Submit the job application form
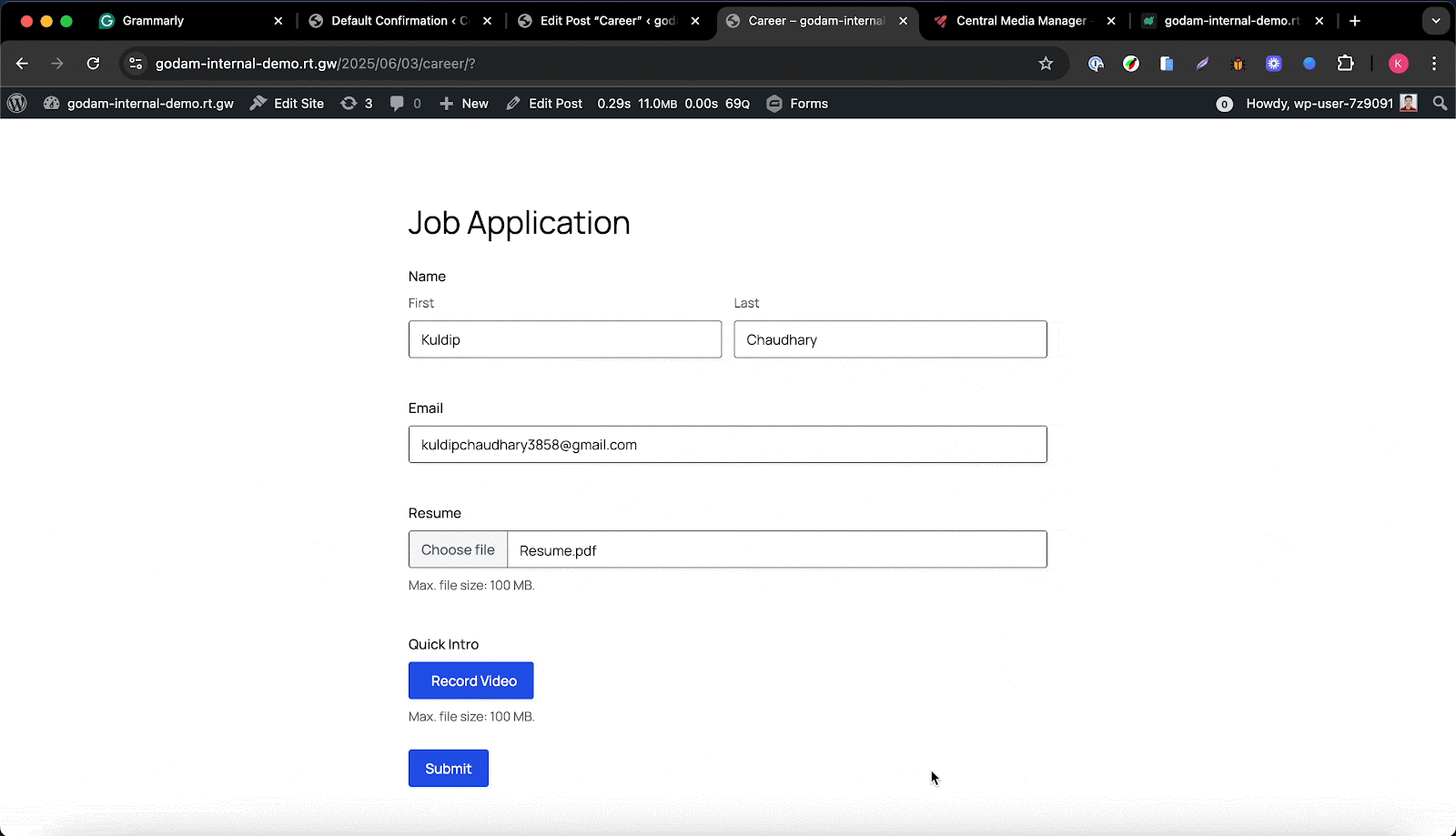 pos(448,769)
